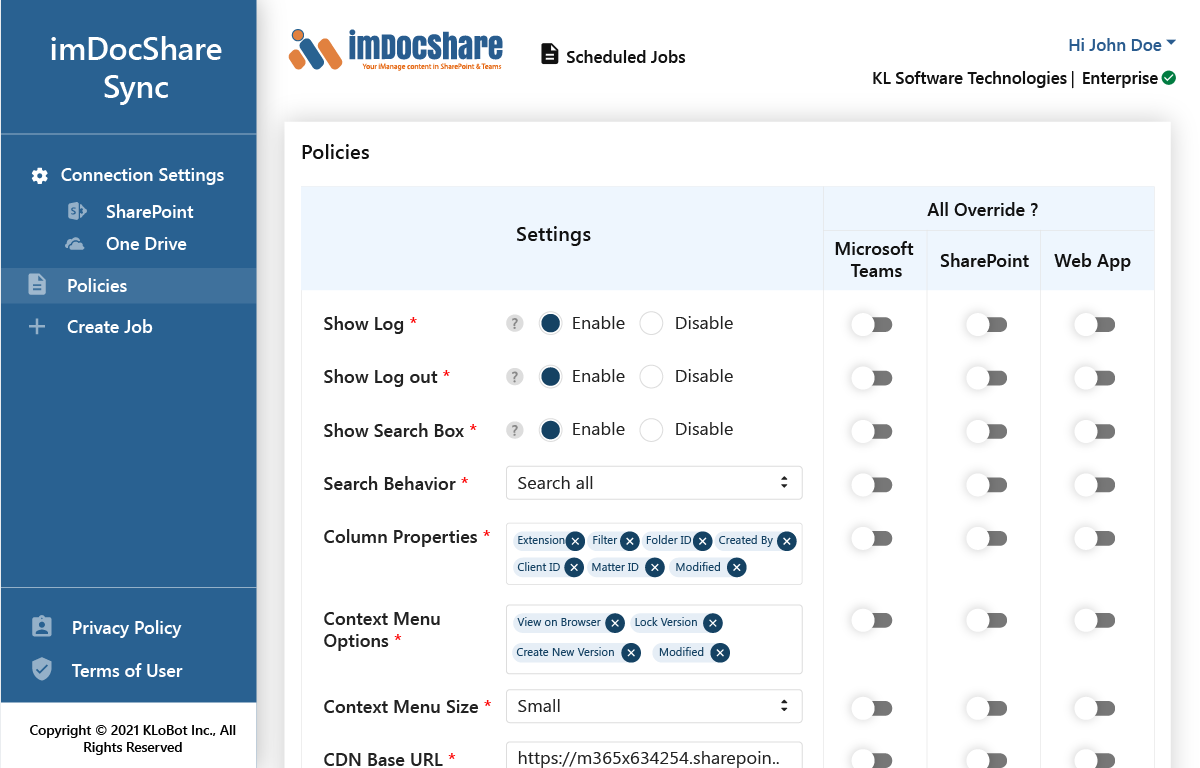This screenshot has height=768, width=1200.
Task: Open Connection Settings gear icon
Action: pos(39,176)
